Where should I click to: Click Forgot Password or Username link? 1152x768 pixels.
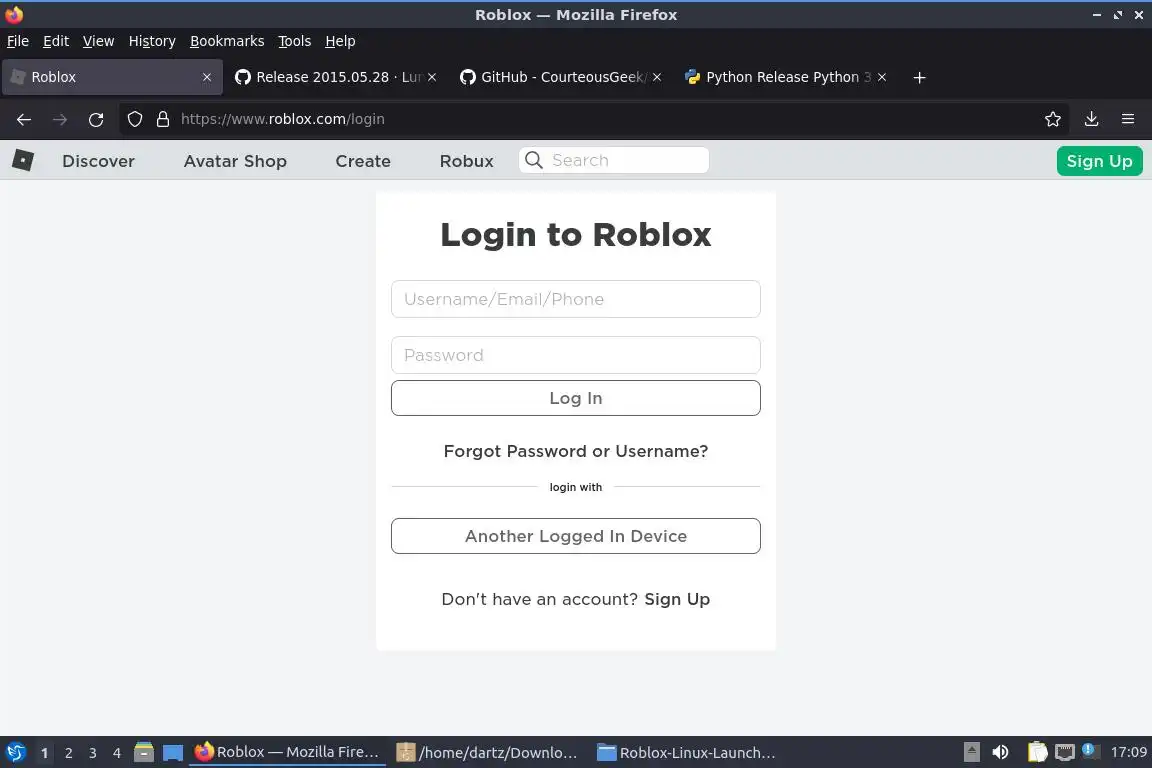576,451
